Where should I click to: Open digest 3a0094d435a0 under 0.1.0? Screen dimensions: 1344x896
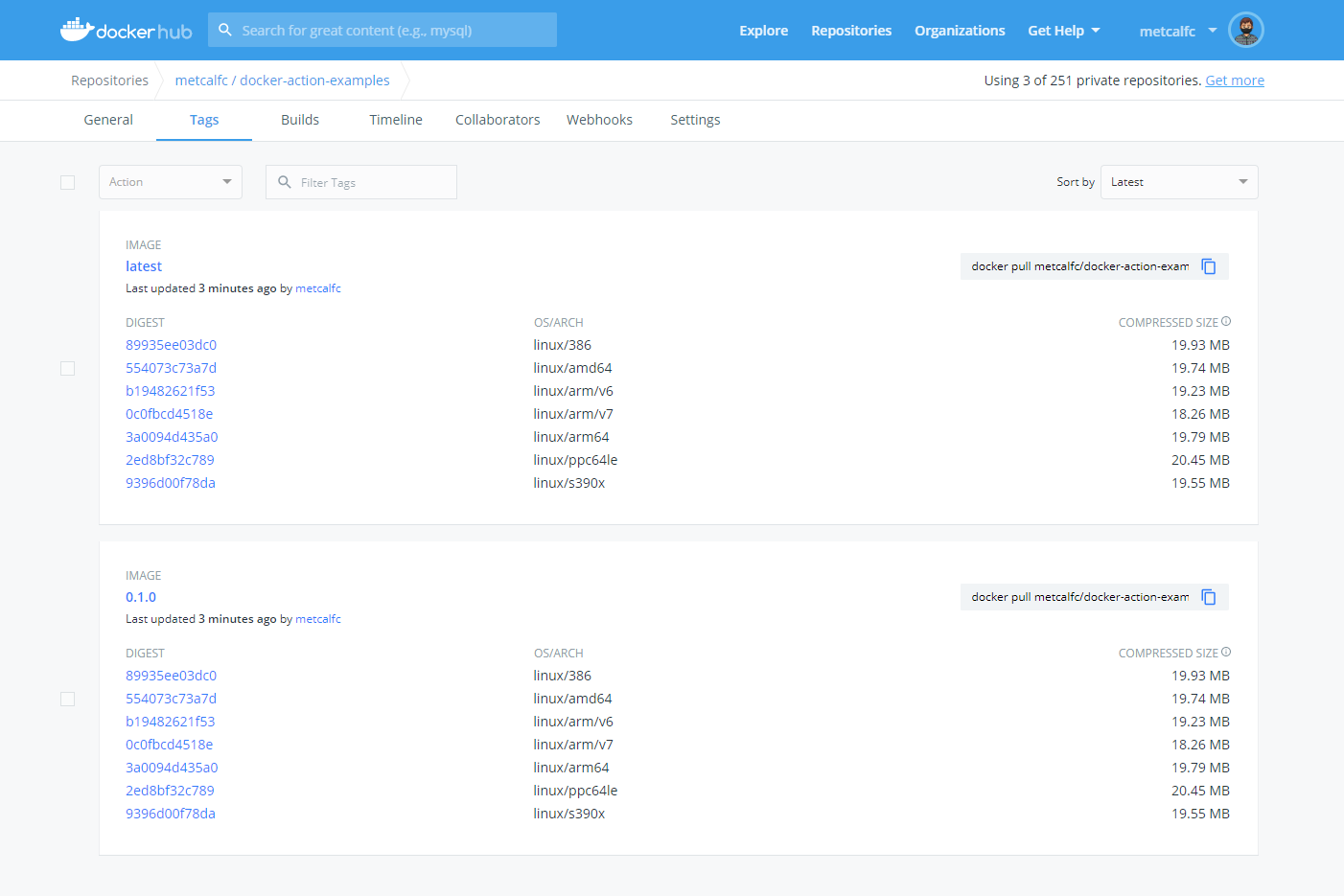[172, 768]
